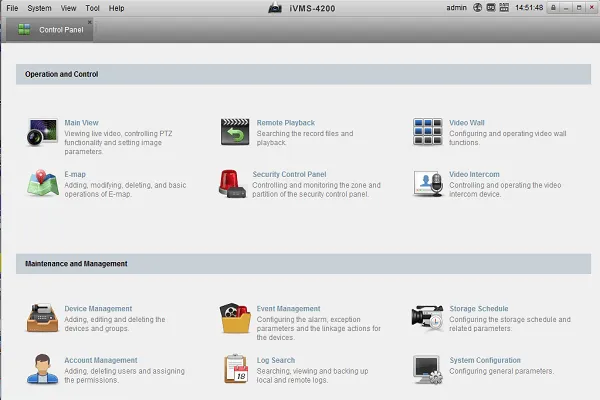Screen dimensions: 600x400
Task: Click 'Adding, editing and deleting the devices' description
Action: tap(115, 324)
